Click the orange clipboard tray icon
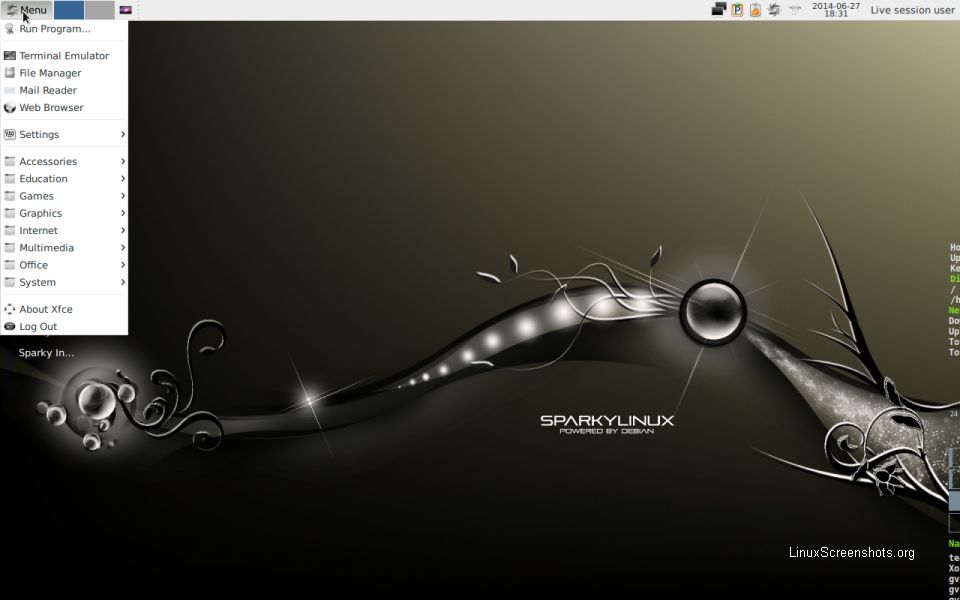The height and width of the screenshot is (600, 960). (x=756, y=9)
